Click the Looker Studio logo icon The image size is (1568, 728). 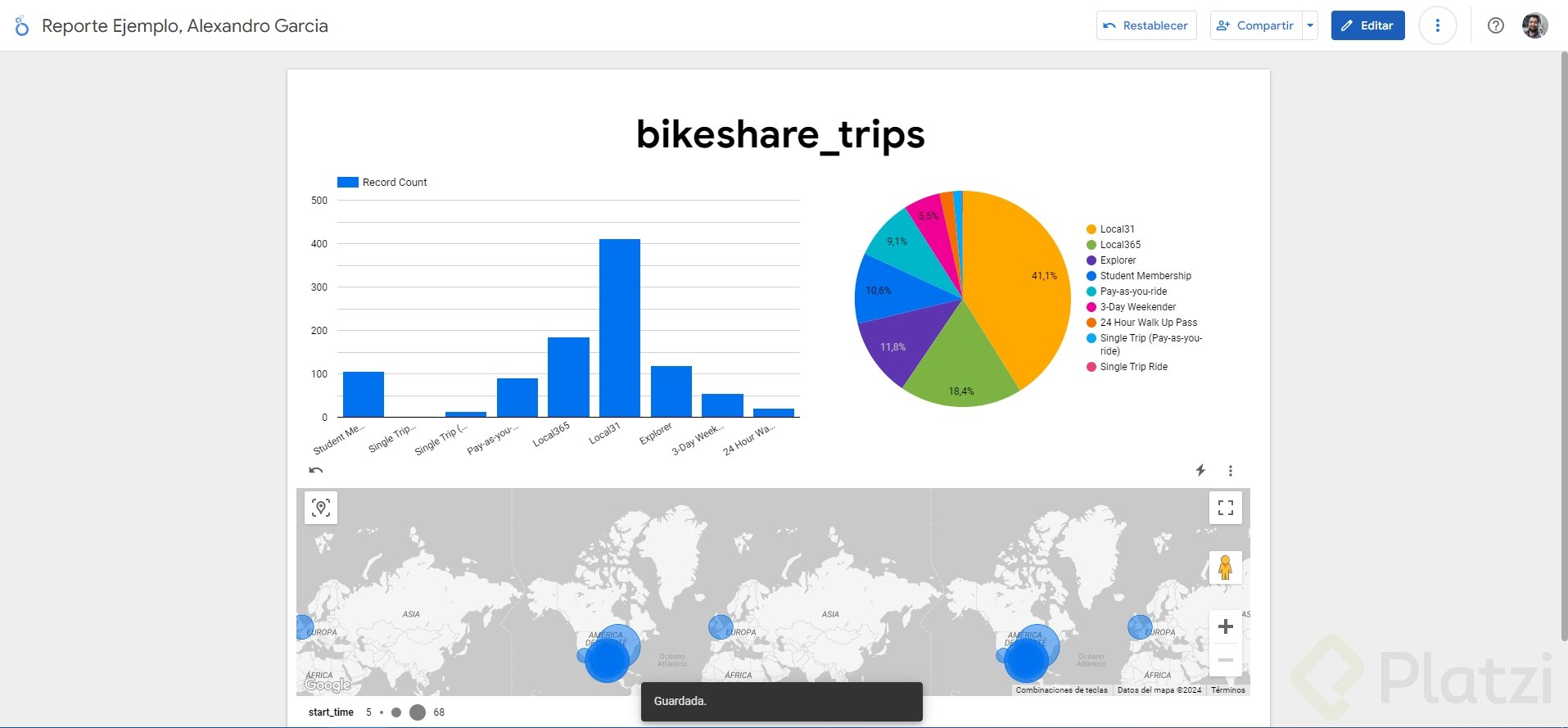[x=22, y=26]
